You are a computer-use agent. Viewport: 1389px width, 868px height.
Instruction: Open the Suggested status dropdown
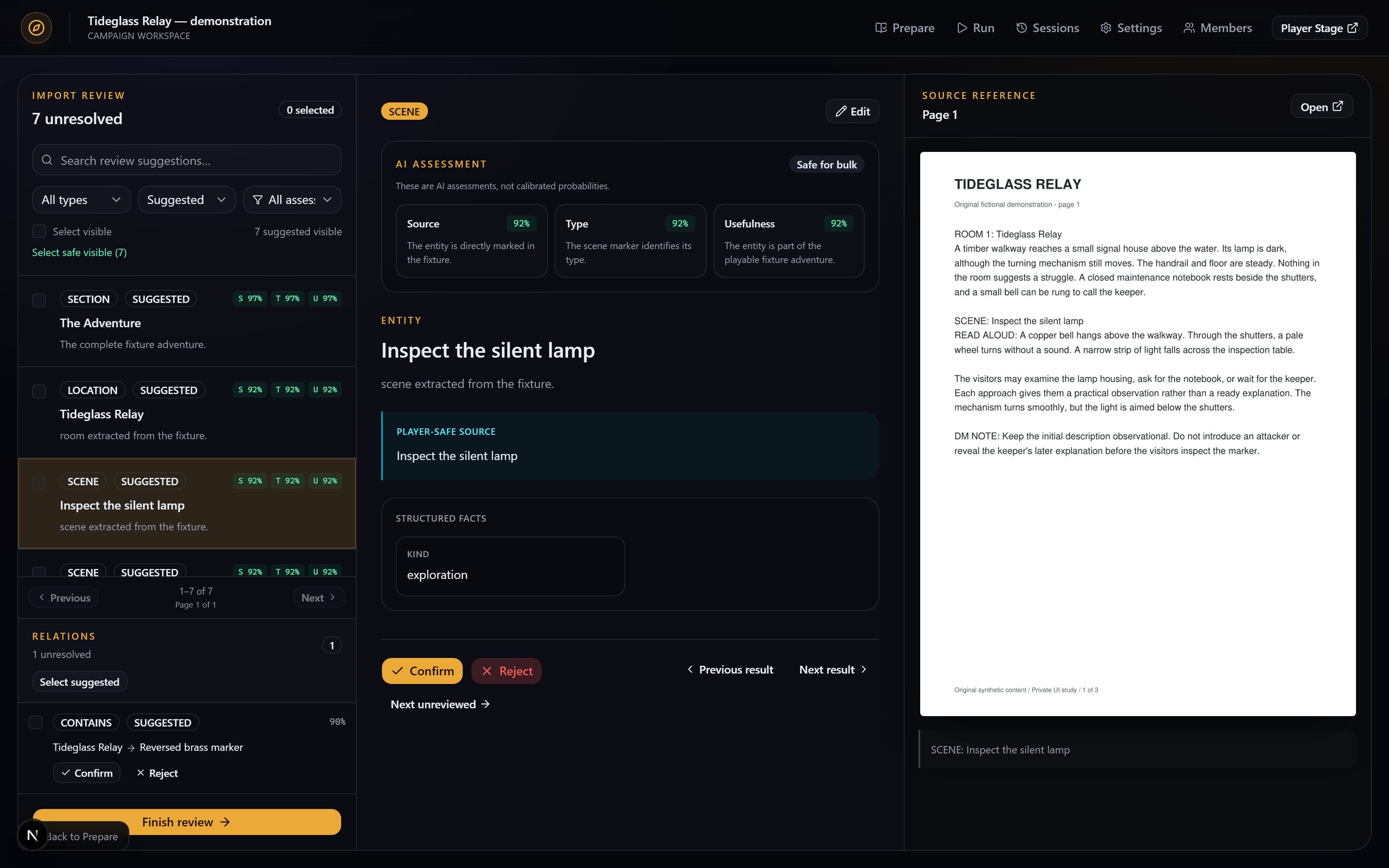coord(187,200)
